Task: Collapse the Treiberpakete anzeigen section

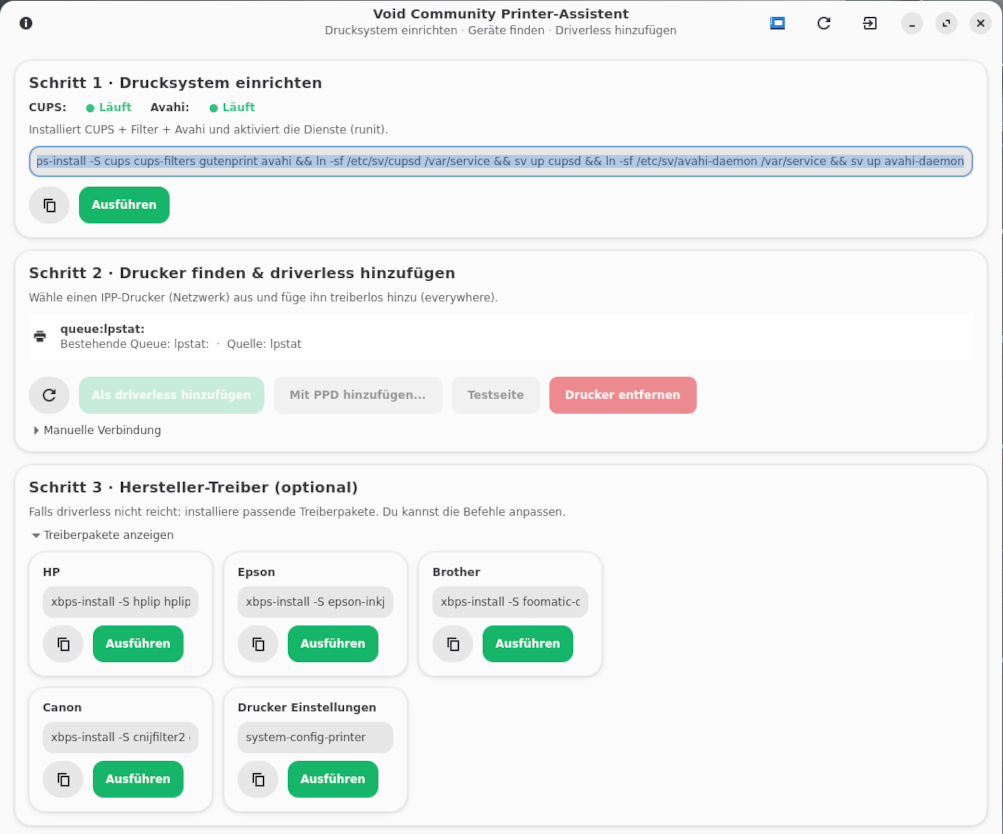Action: pyautogui.click(x=103, y=535)
